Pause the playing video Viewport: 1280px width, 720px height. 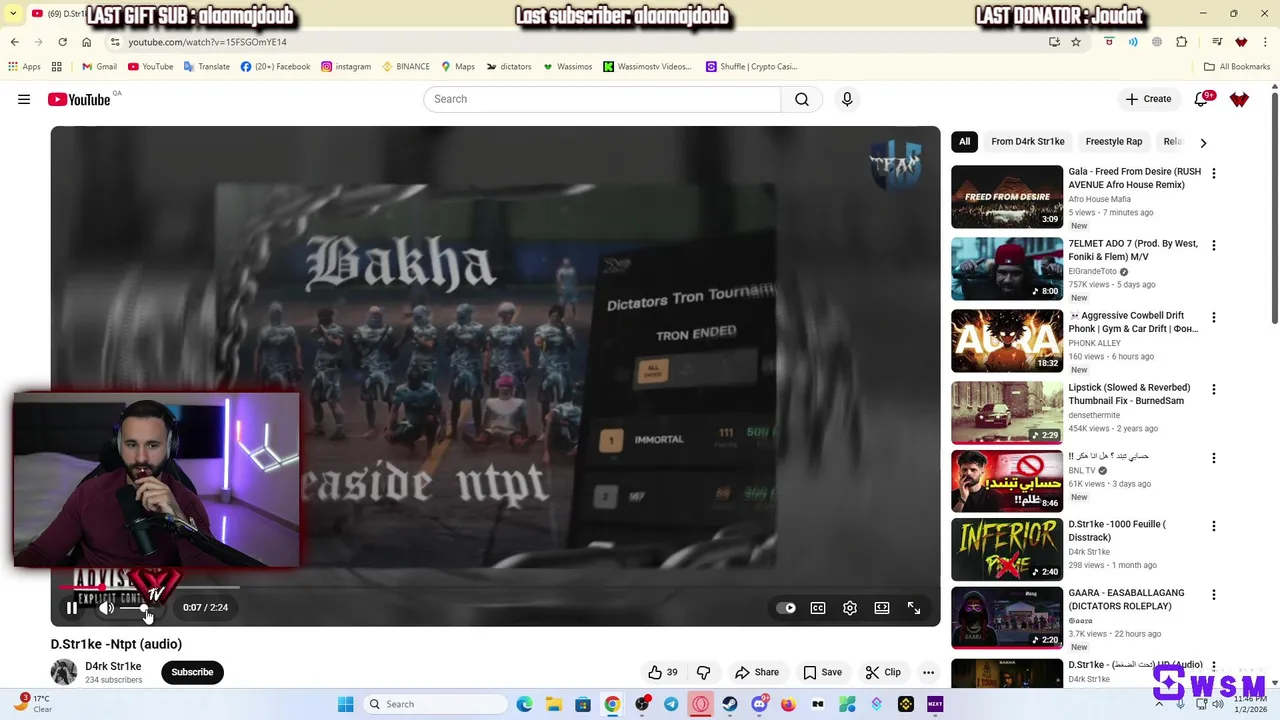(72, 607)
